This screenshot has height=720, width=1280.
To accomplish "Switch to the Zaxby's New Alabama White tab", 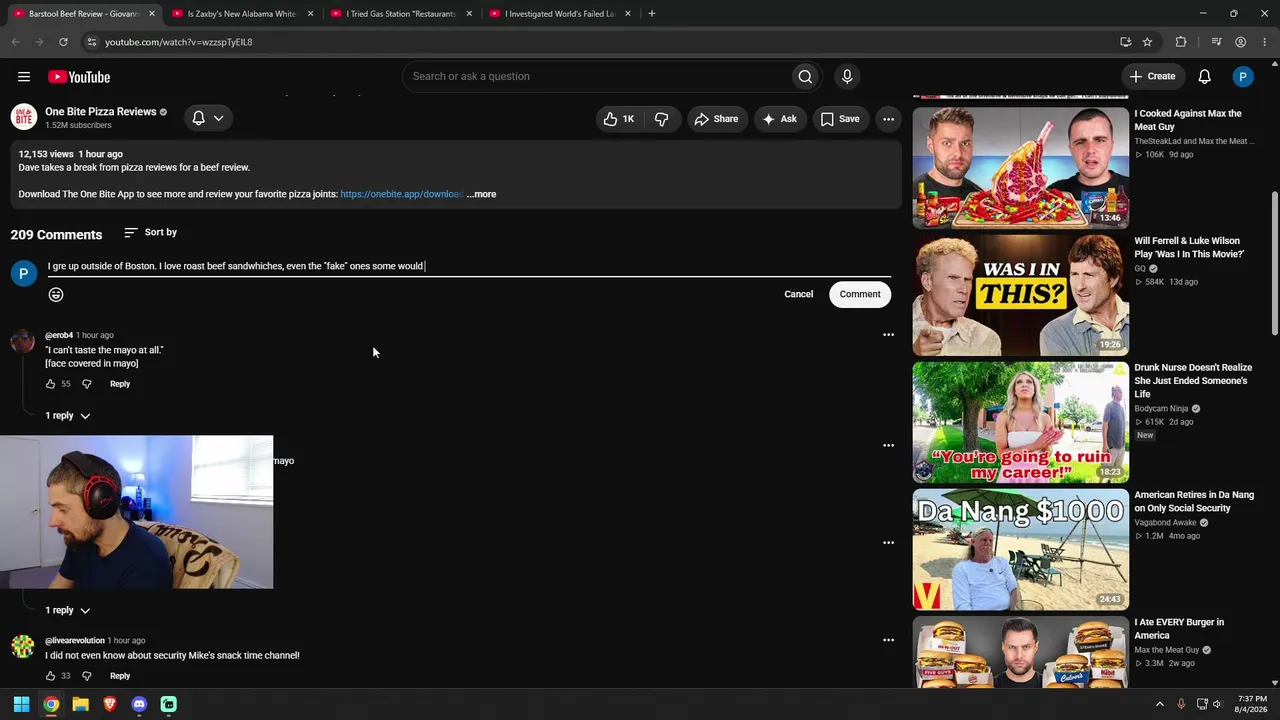I will click(242, 14).
